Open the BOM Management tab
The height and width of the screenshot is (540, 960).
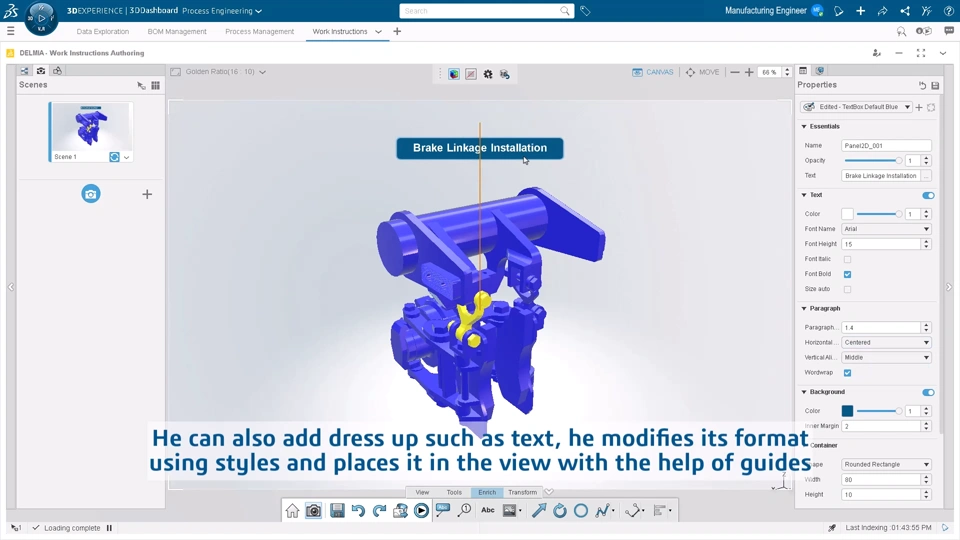[x=177, y=32]
